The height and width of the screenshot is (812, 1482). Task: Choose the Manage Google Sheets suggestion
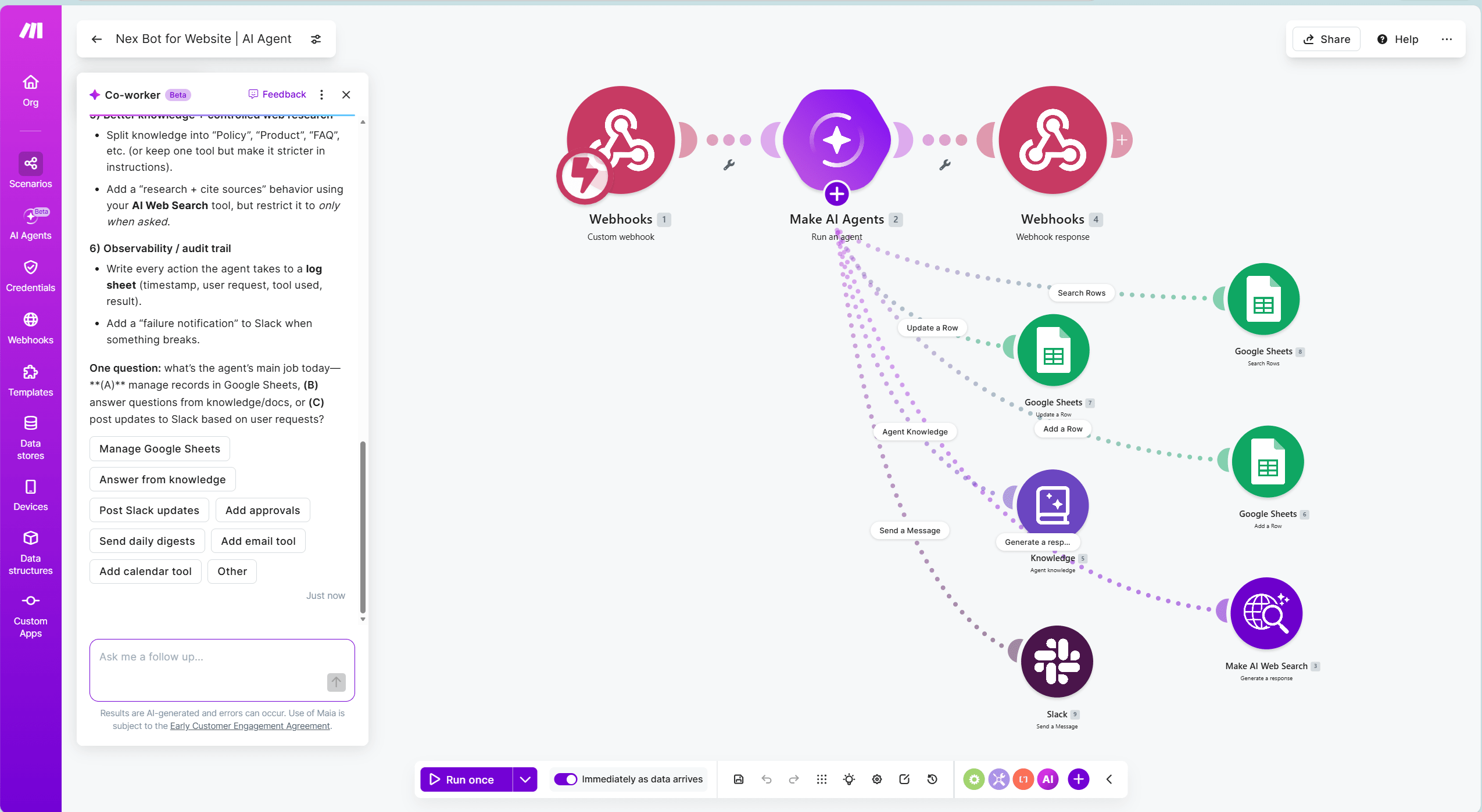pyautogui.click(x=160, y=449)
